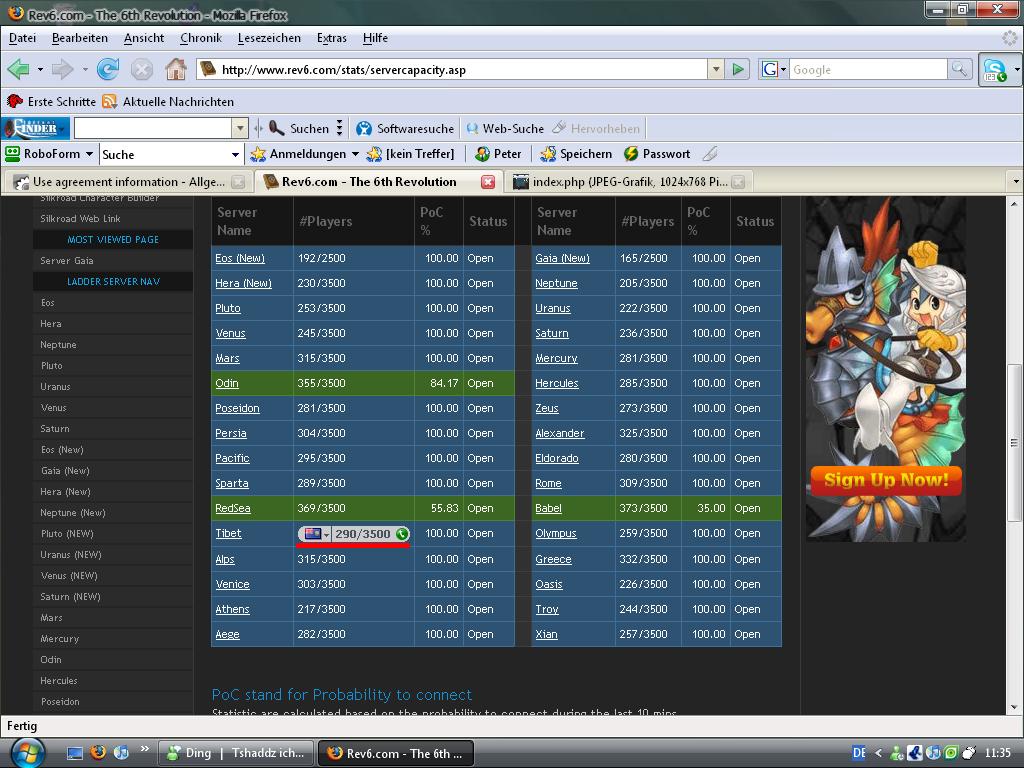Click the back arrow navigation icon
Viewport: 1024px width, 768px height.
[18, 69]
